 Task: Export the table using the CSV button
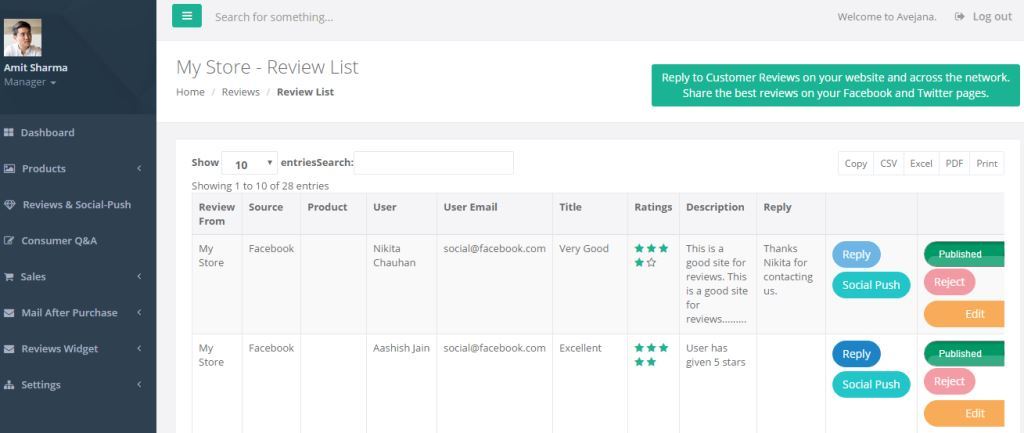point(888,164)
